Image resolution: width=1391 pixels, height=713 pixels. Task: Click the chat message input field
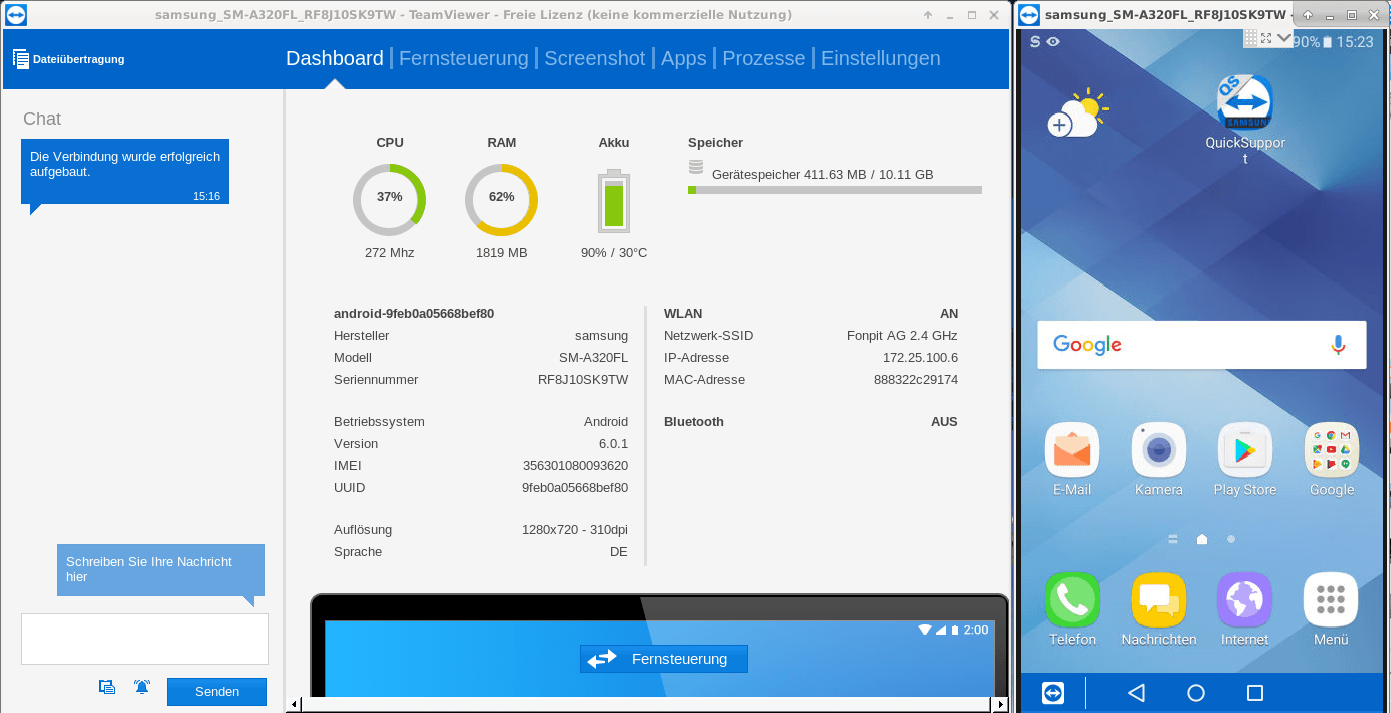pos(144,638)
